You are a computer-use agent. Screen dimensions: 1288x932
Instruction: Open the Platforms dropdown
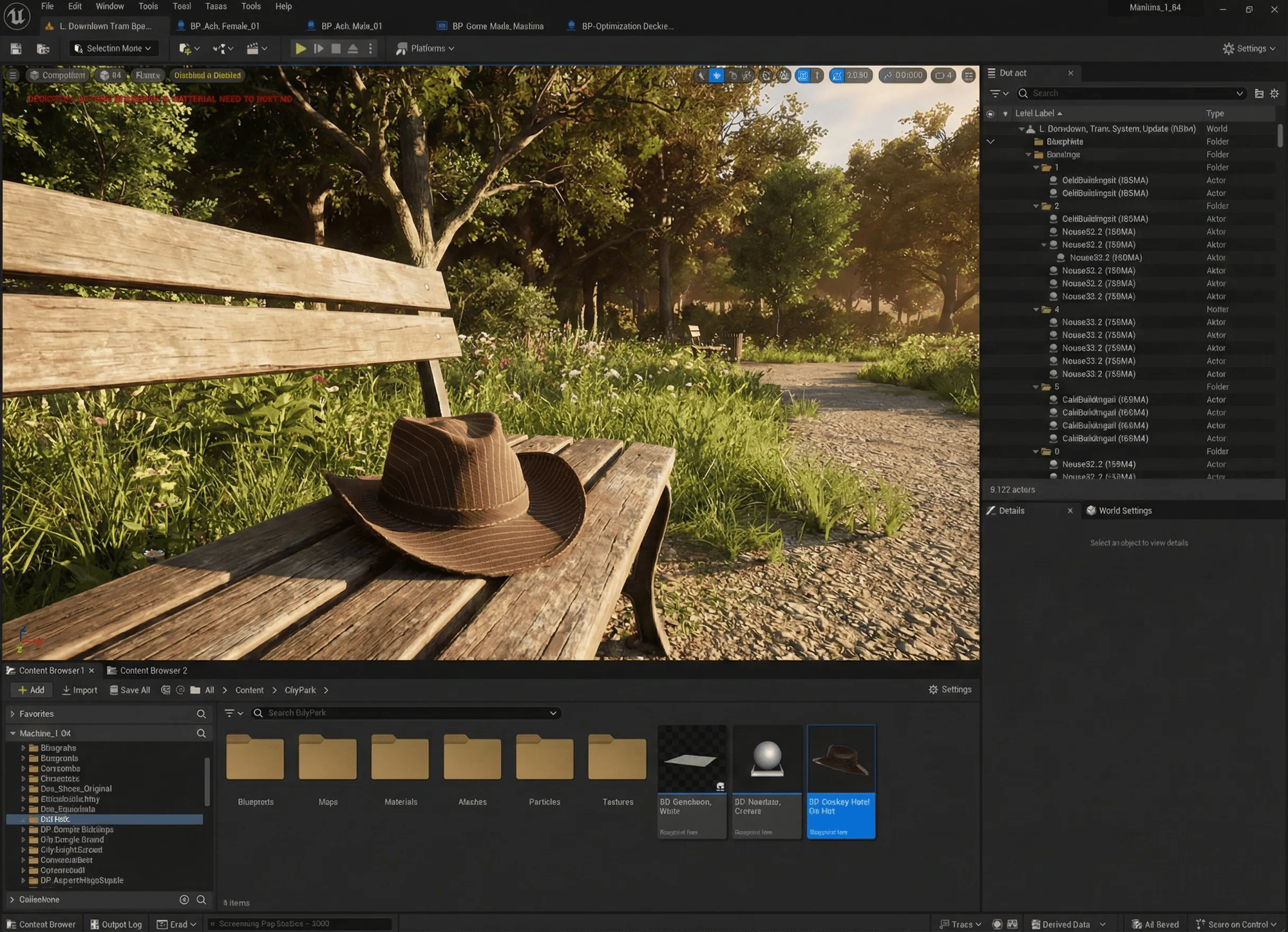(424, 48)
